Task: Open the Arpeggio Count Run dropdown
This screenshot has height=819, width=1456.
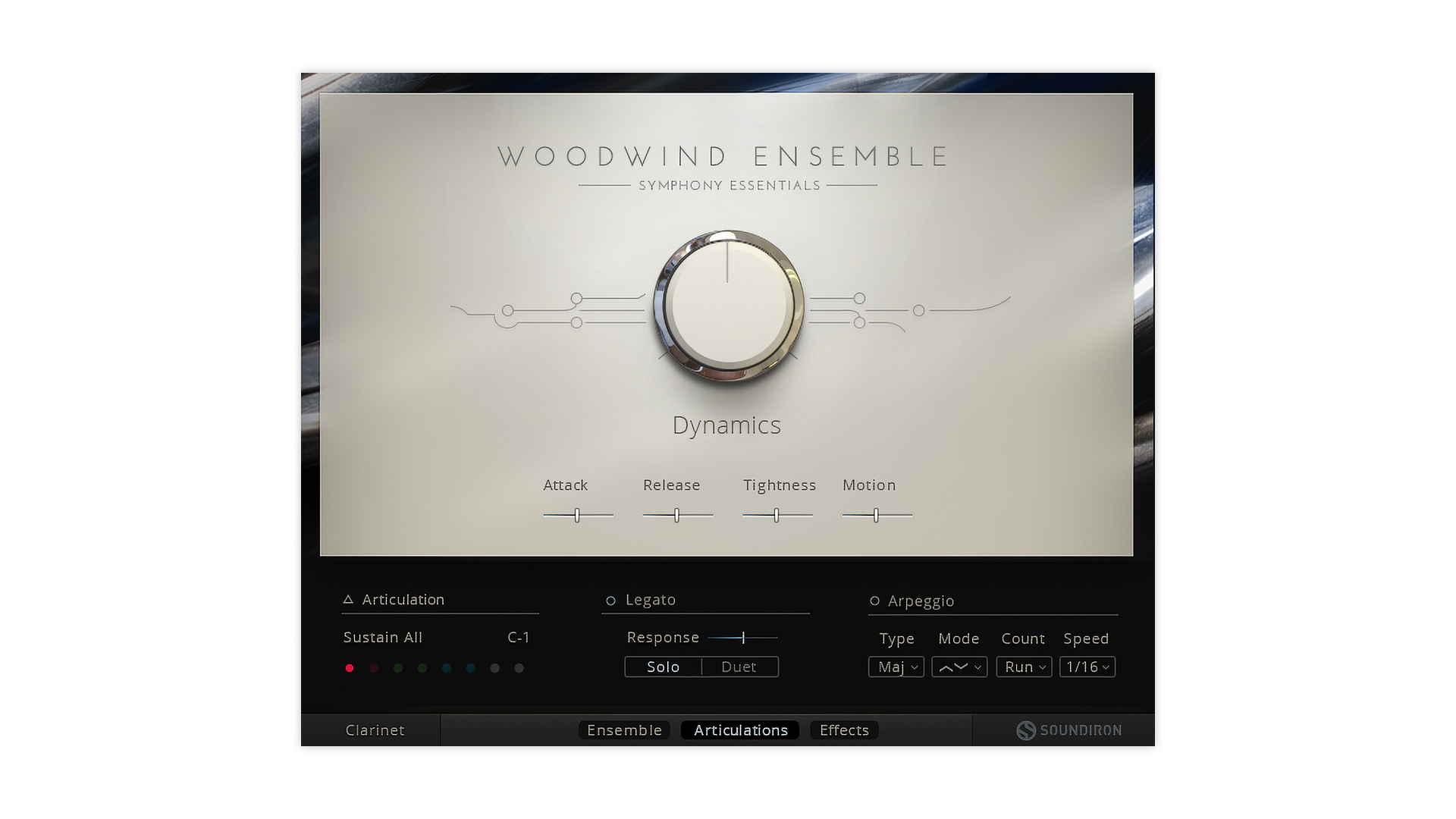Action: pyautogui.click(x=1024, y=667)
